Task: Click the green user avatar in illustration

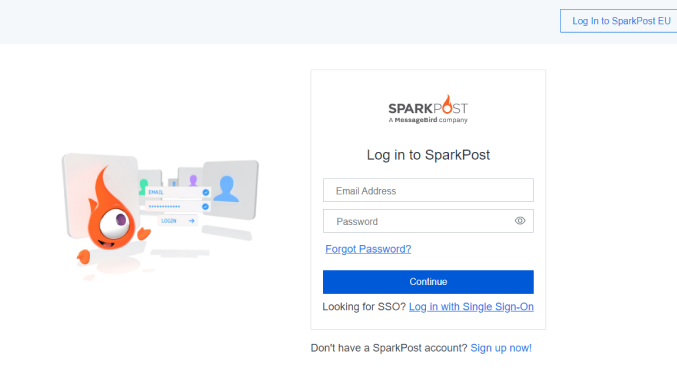Action: (x=143, y=186)
